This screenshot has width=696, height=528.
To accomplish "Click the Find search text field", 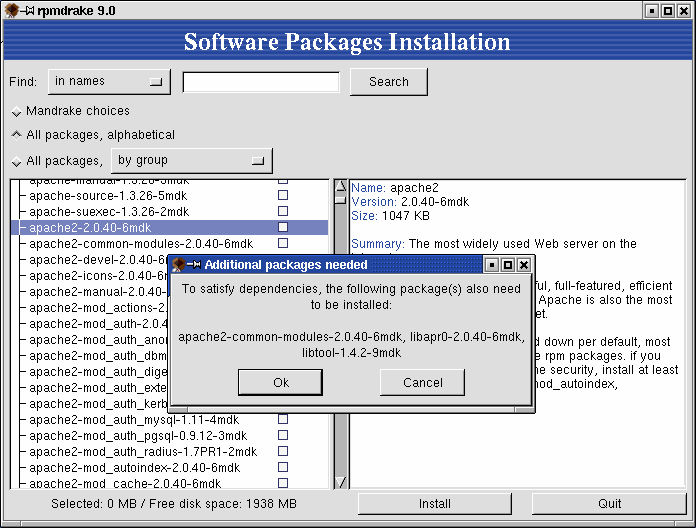I will [261, 82].
